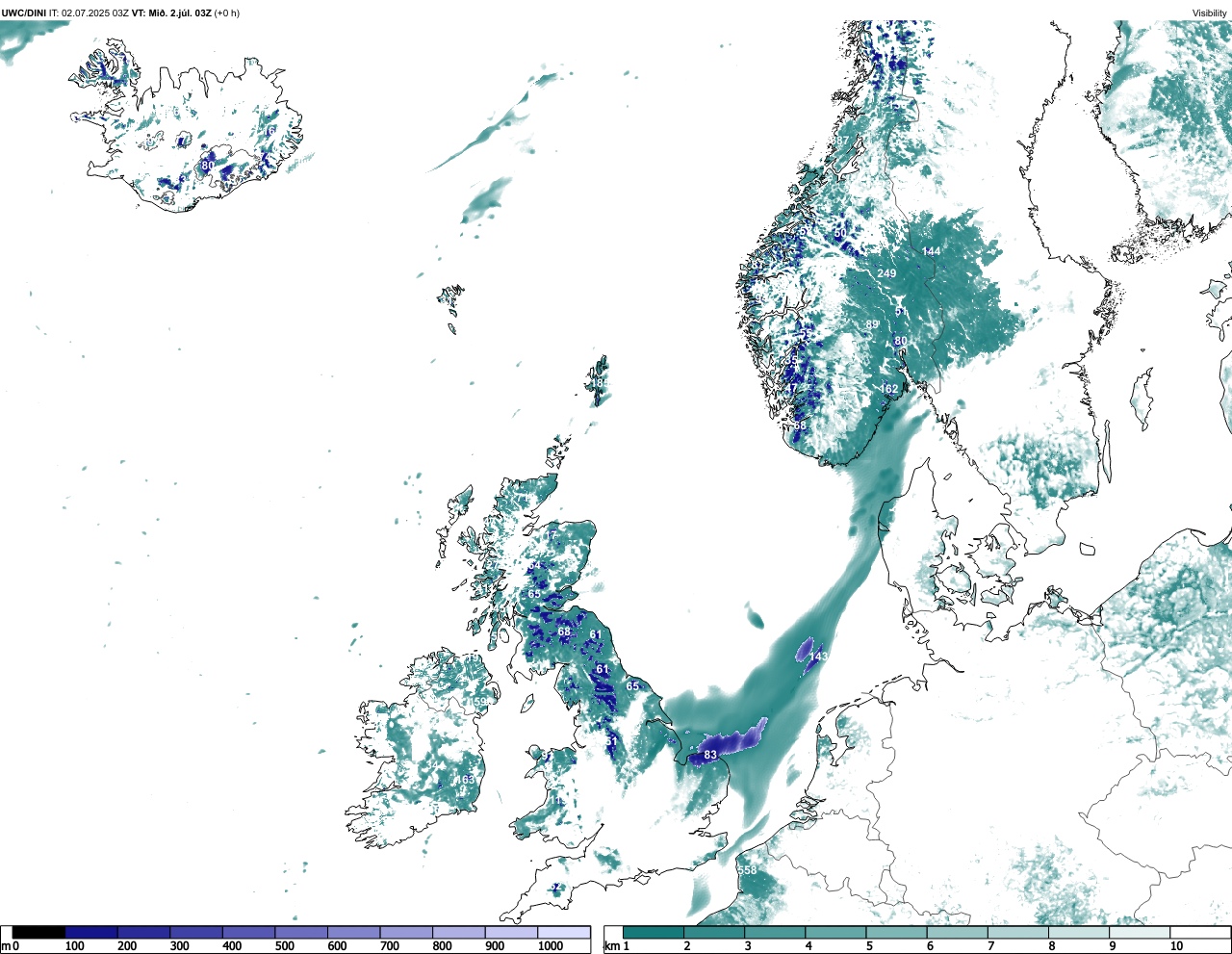
Task: Click the initial time 02.07.2025 03Z
Action: click(x=95, y=13)
